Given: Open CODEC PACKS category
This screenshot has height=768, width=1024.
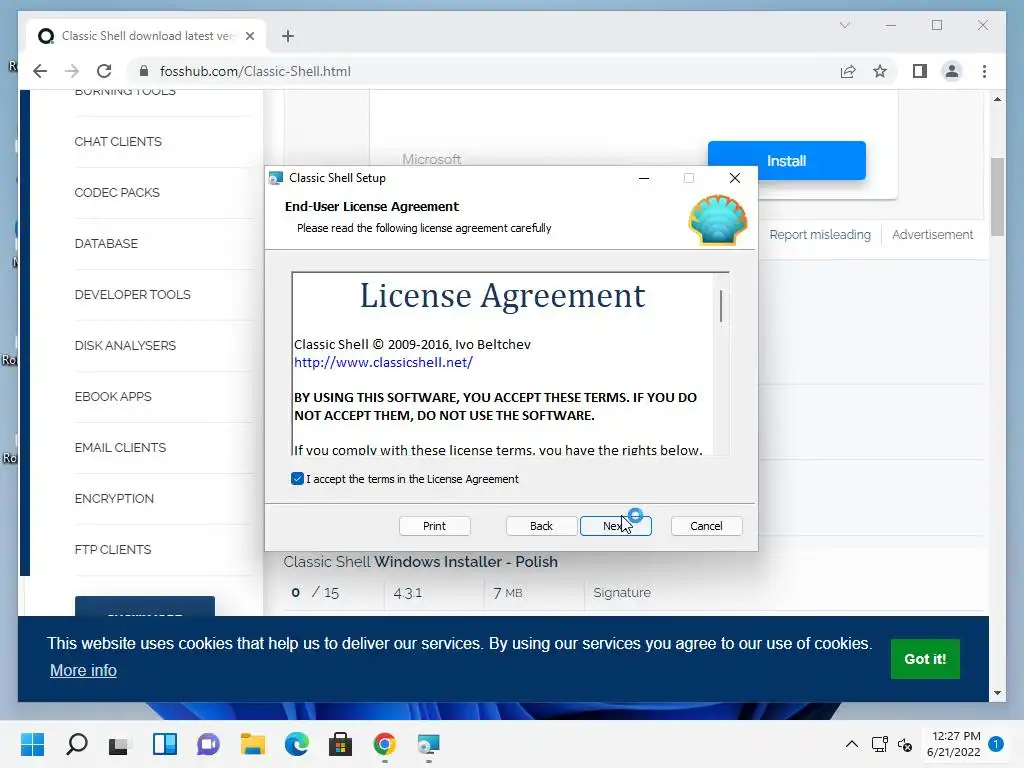Looking at the screenshot, I should (x=117, y=193).
